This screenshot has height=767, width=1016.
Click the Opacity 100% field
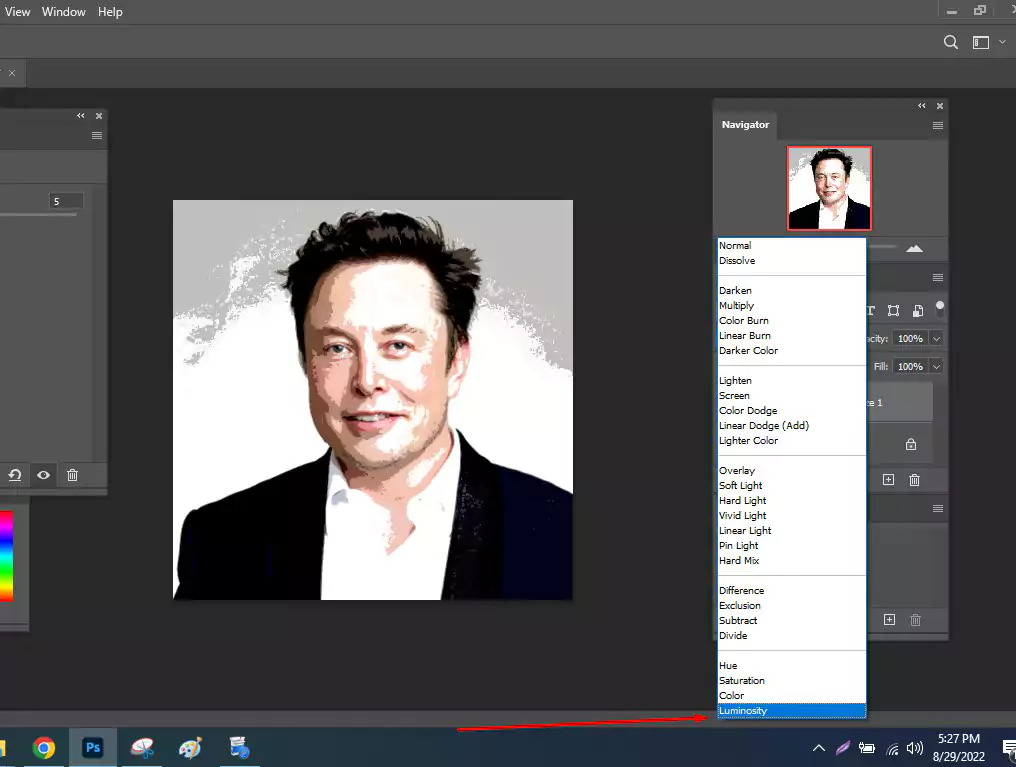910,338
